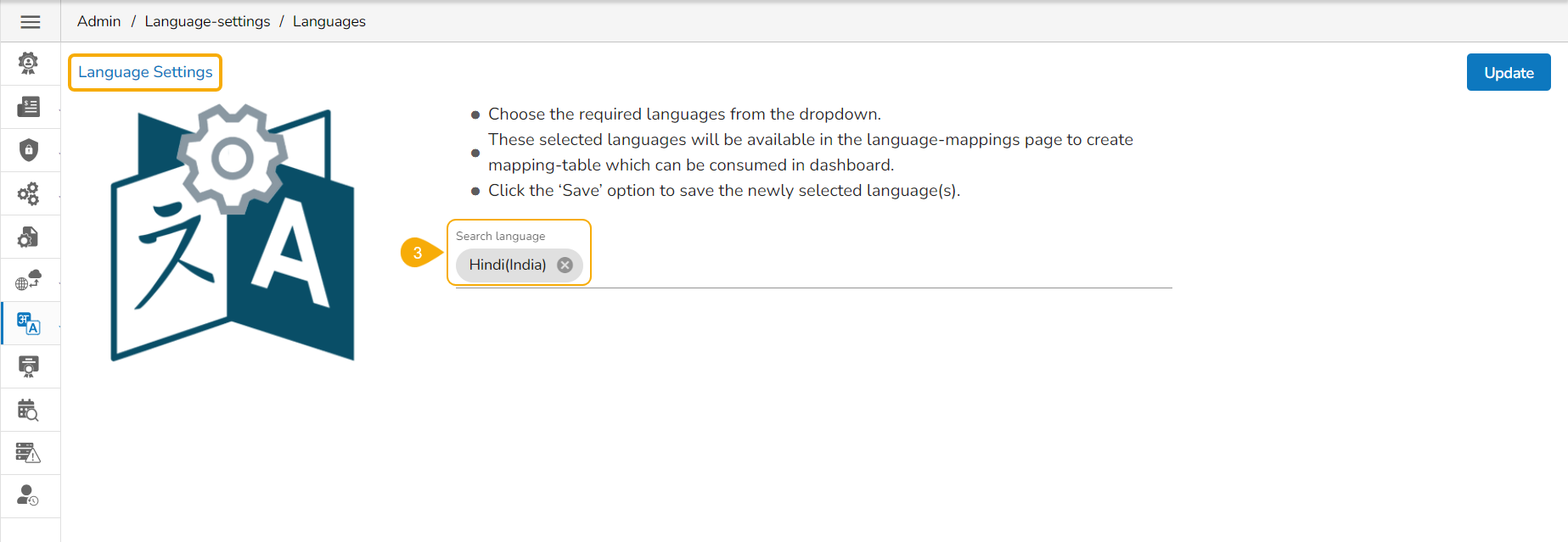Select the Language Settings tab heading
This screenshot has width=1568, height=542.
coord(145,72)
